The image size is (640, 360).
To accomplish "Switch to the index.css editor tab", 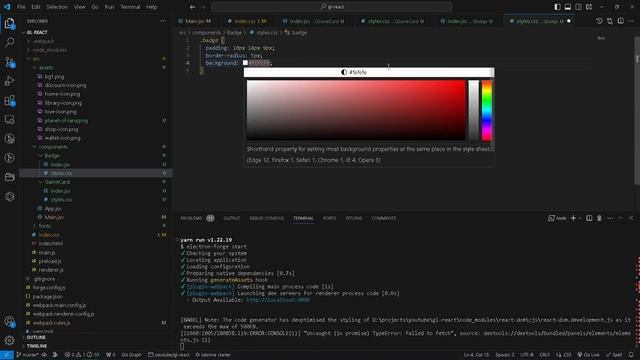I will (247, 21).
